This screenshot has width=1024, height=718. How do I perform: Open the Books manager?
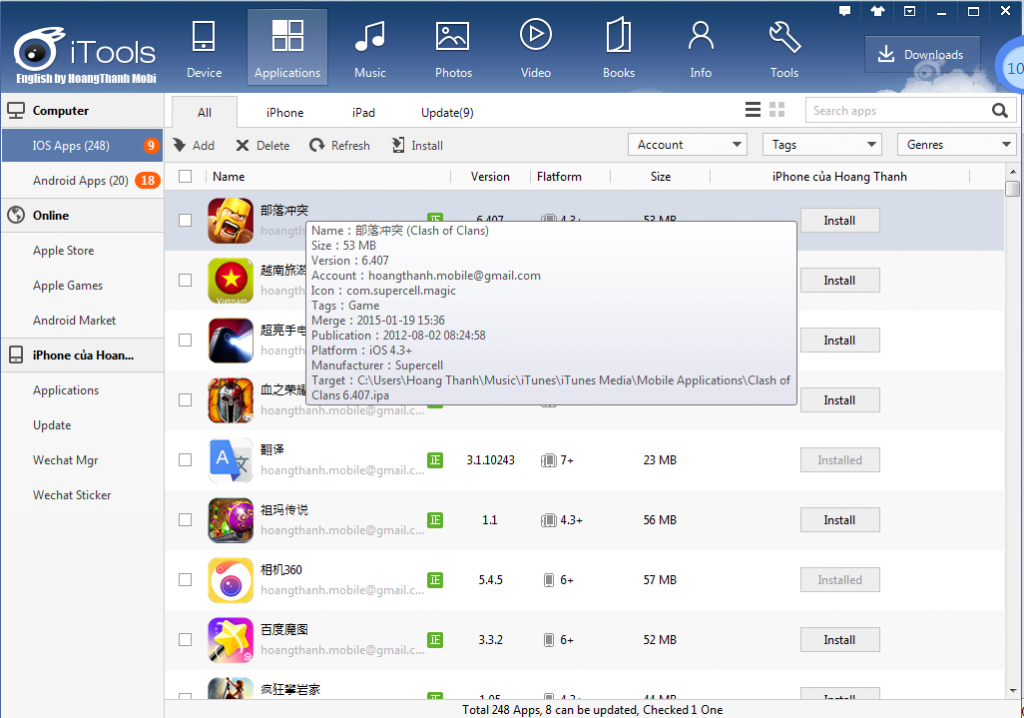coord(618,45)
